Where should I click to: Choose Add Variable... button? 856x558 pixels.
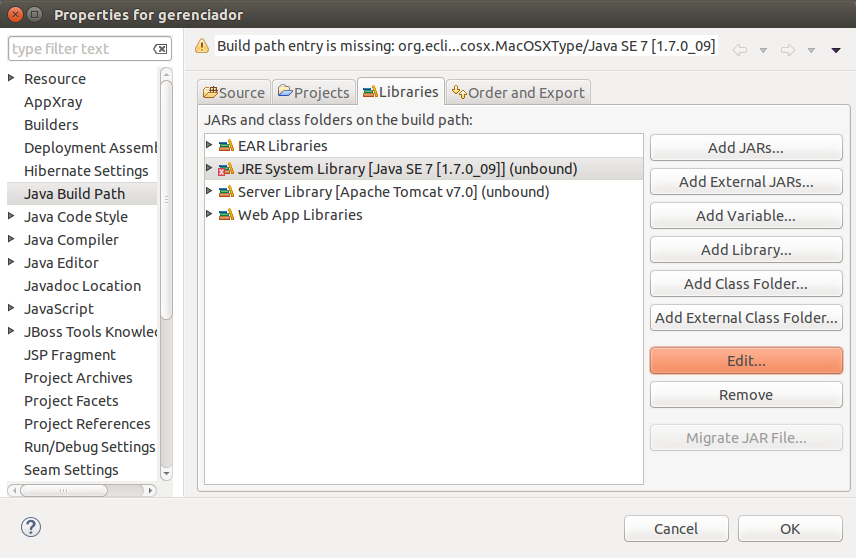click(x=746, y=216)
